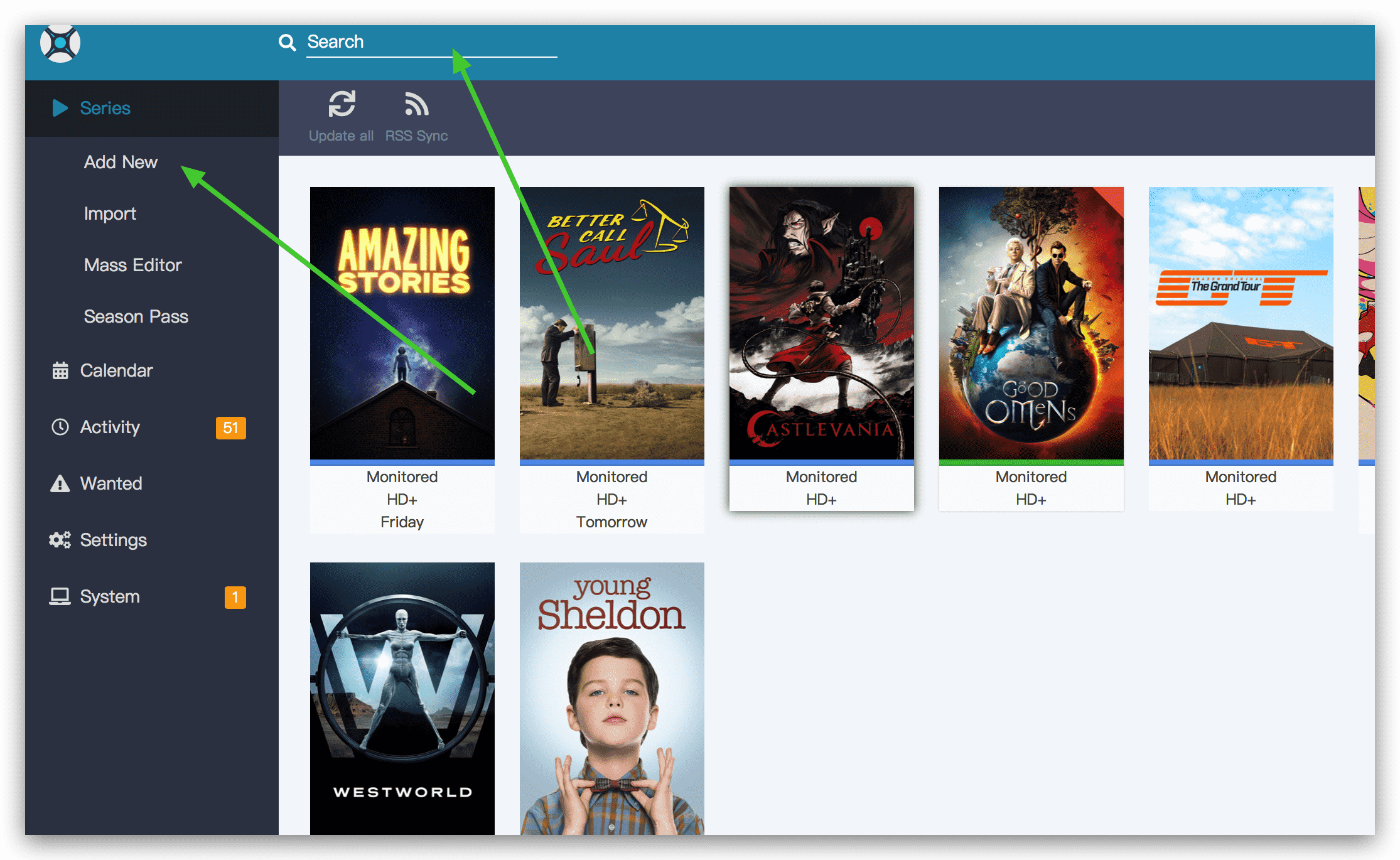Screen dimensions: 1400x860
Task: Open the Add New page
Action: point(121,162)
